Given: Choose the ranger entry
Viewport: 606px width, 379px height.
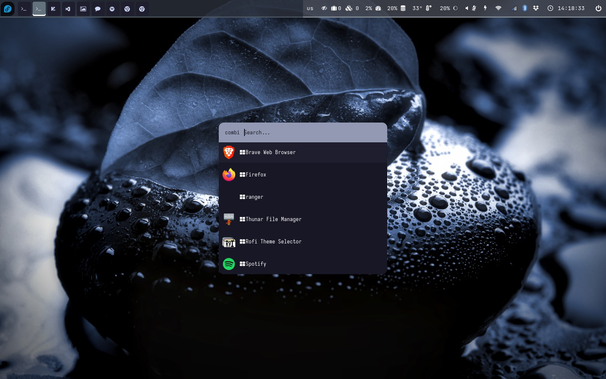Looking at the screenshot, I should pyautogui.click(x=303, y=197).
